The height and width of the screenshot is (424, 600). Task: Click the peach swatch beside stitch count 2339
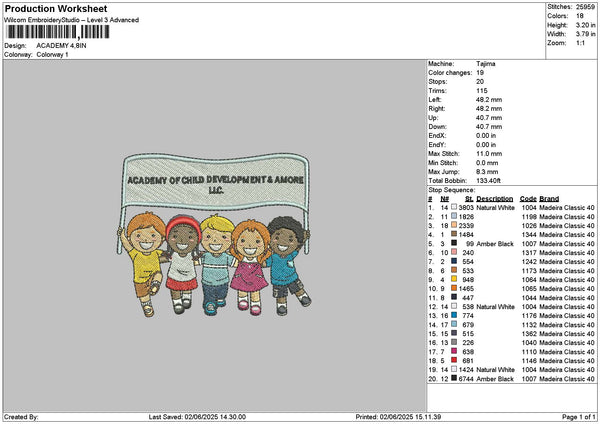coord(454,225)
